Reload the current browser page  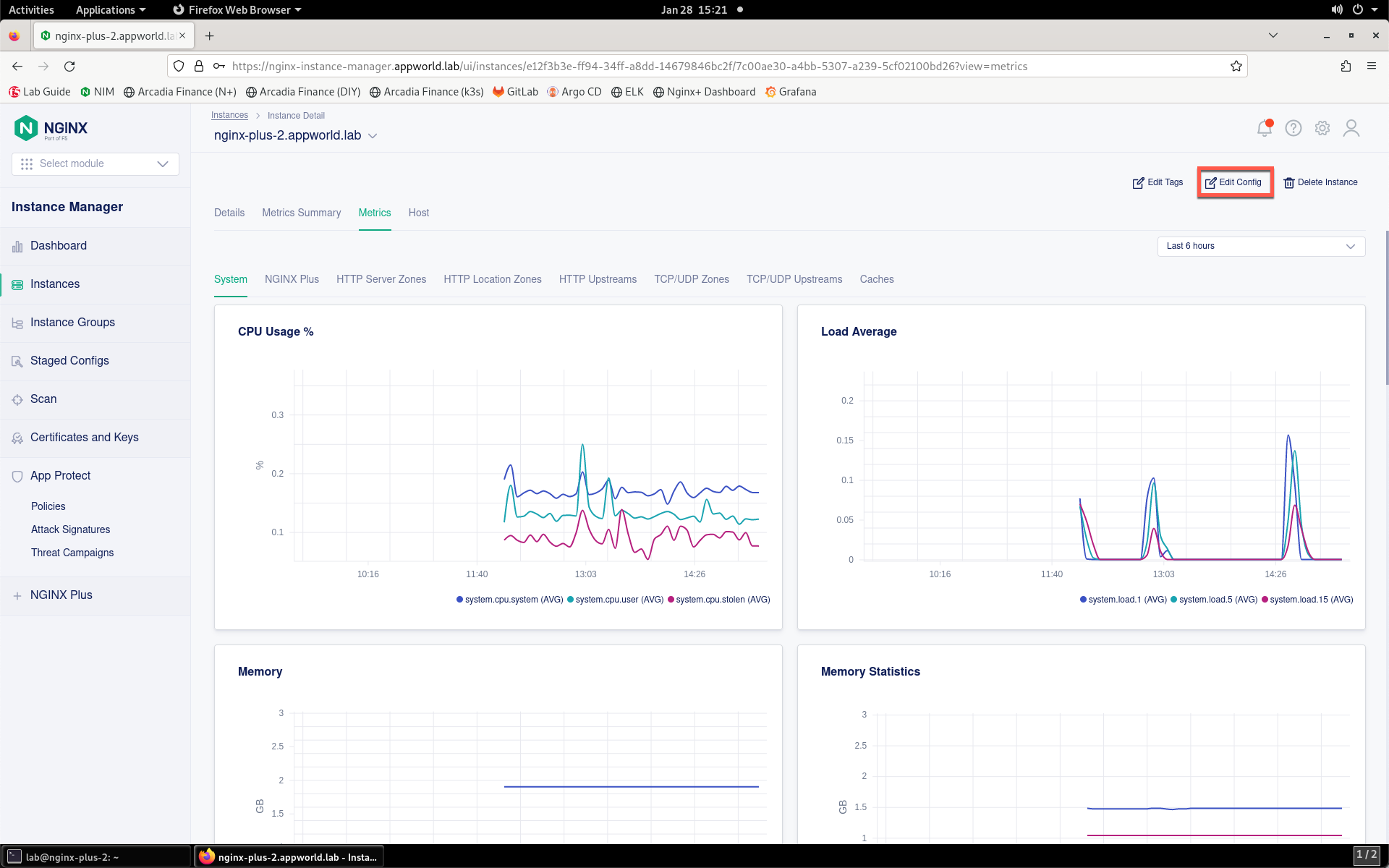coord(69,66)
